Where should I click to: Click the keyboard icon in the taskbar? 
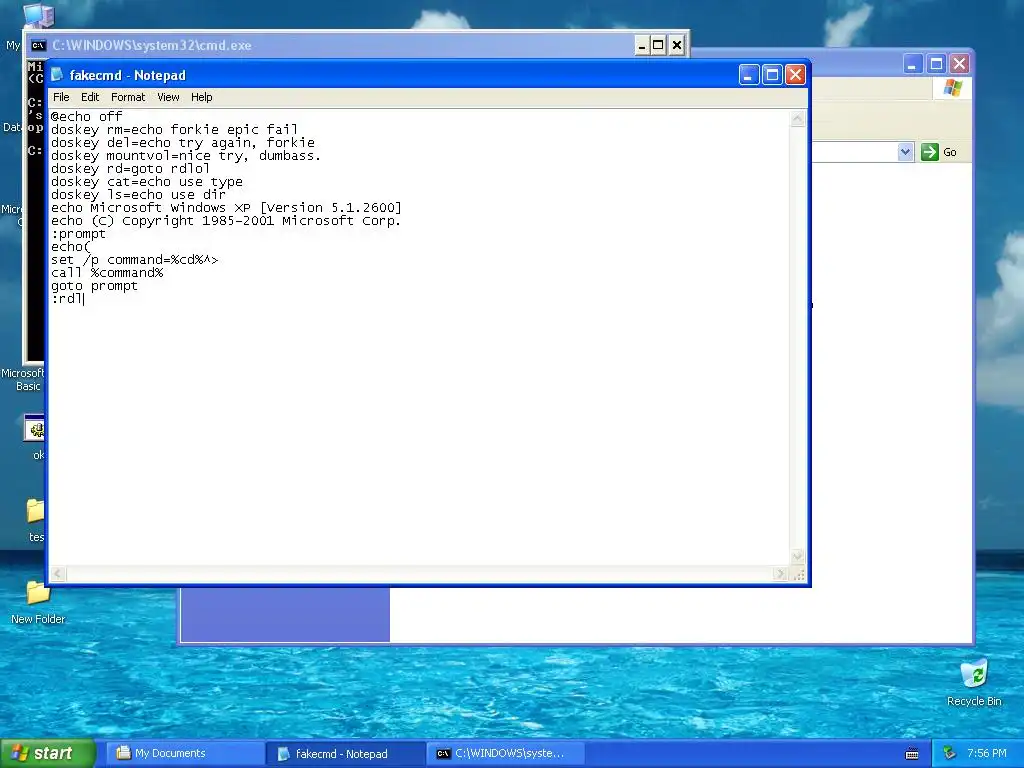click(912, 754)
